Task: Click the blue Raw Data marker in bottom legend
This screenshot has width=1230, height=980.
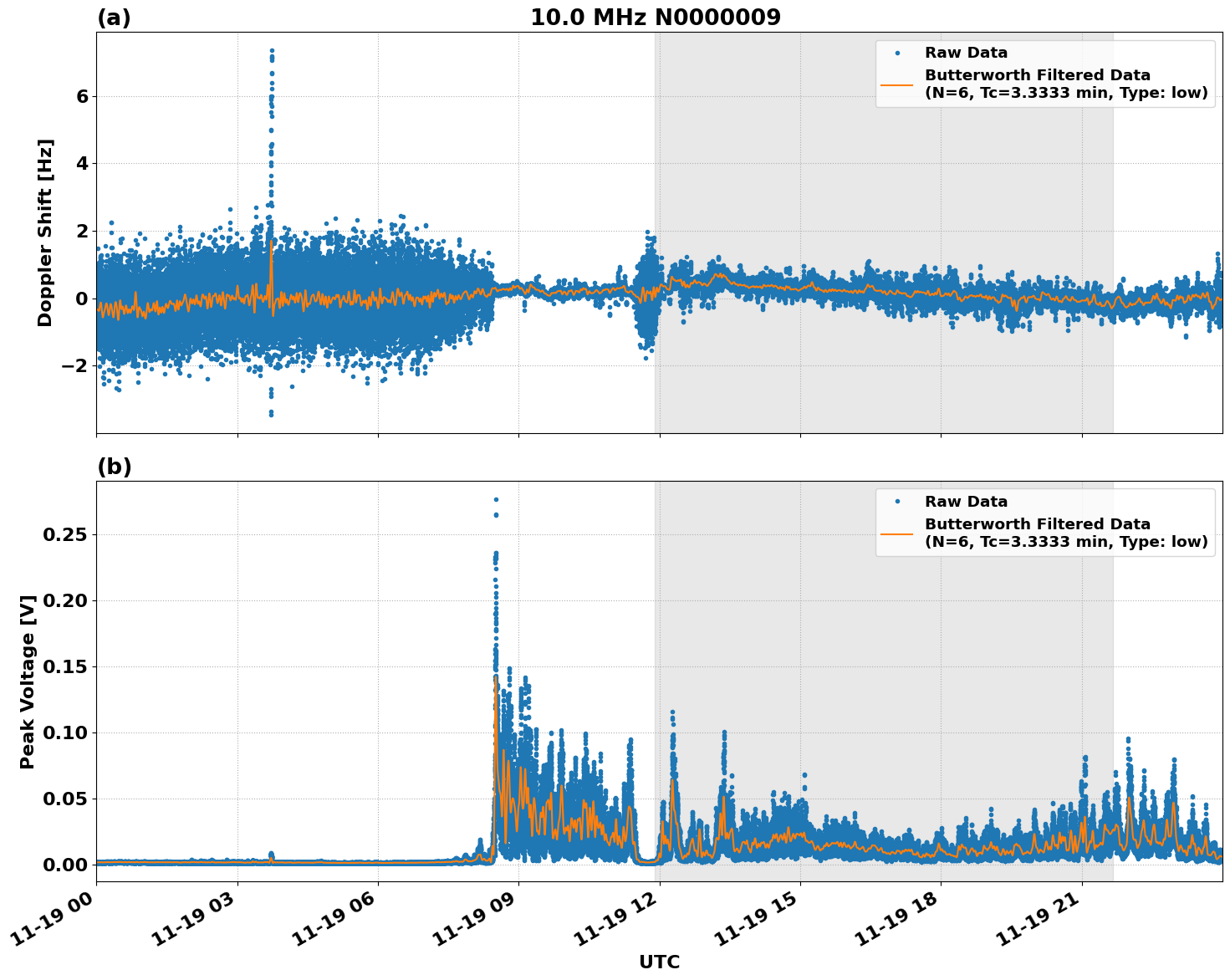Action: click(897, 503)
